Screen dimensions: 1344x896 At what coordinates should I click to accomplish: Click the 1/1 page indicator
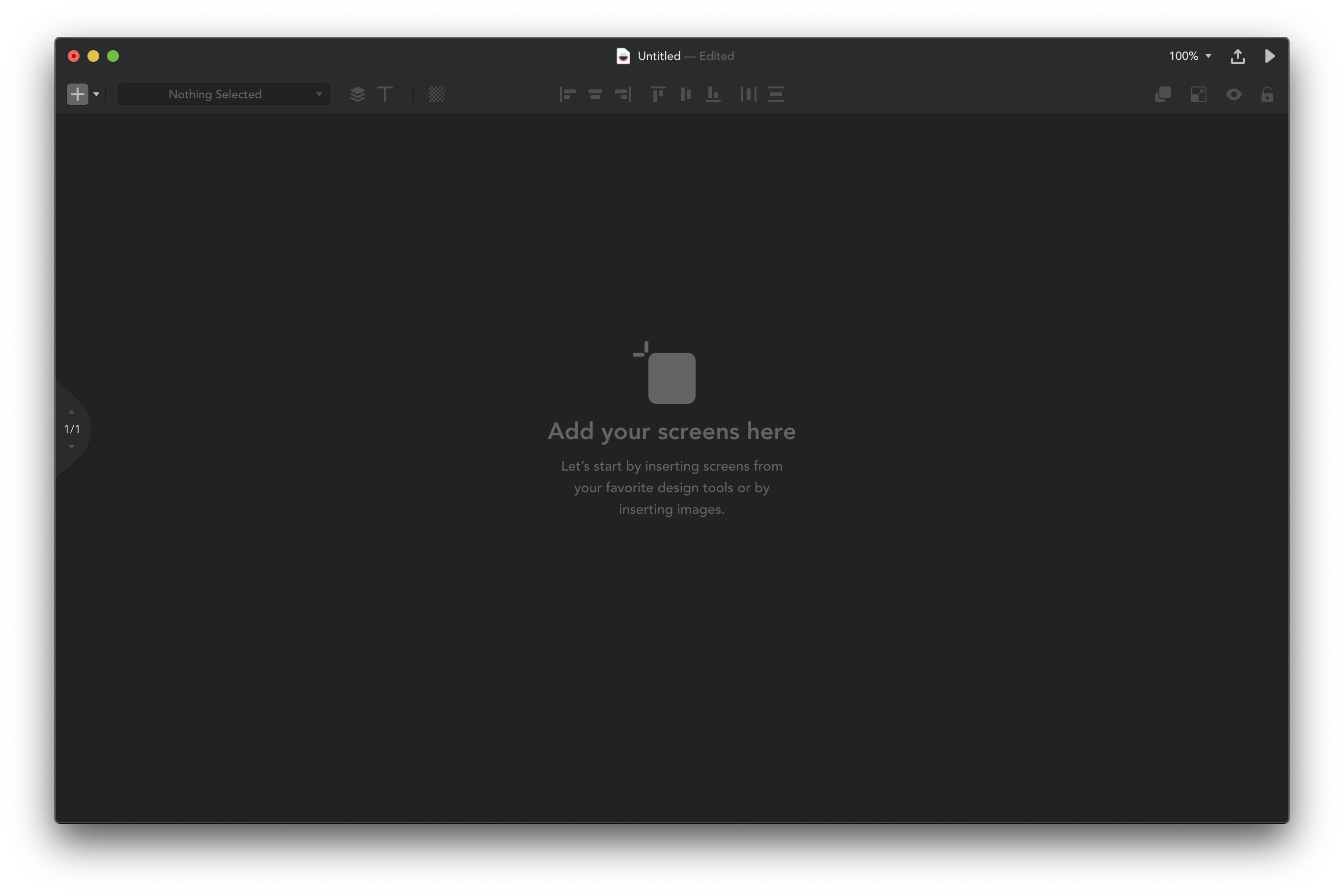(x=72, y=429)
